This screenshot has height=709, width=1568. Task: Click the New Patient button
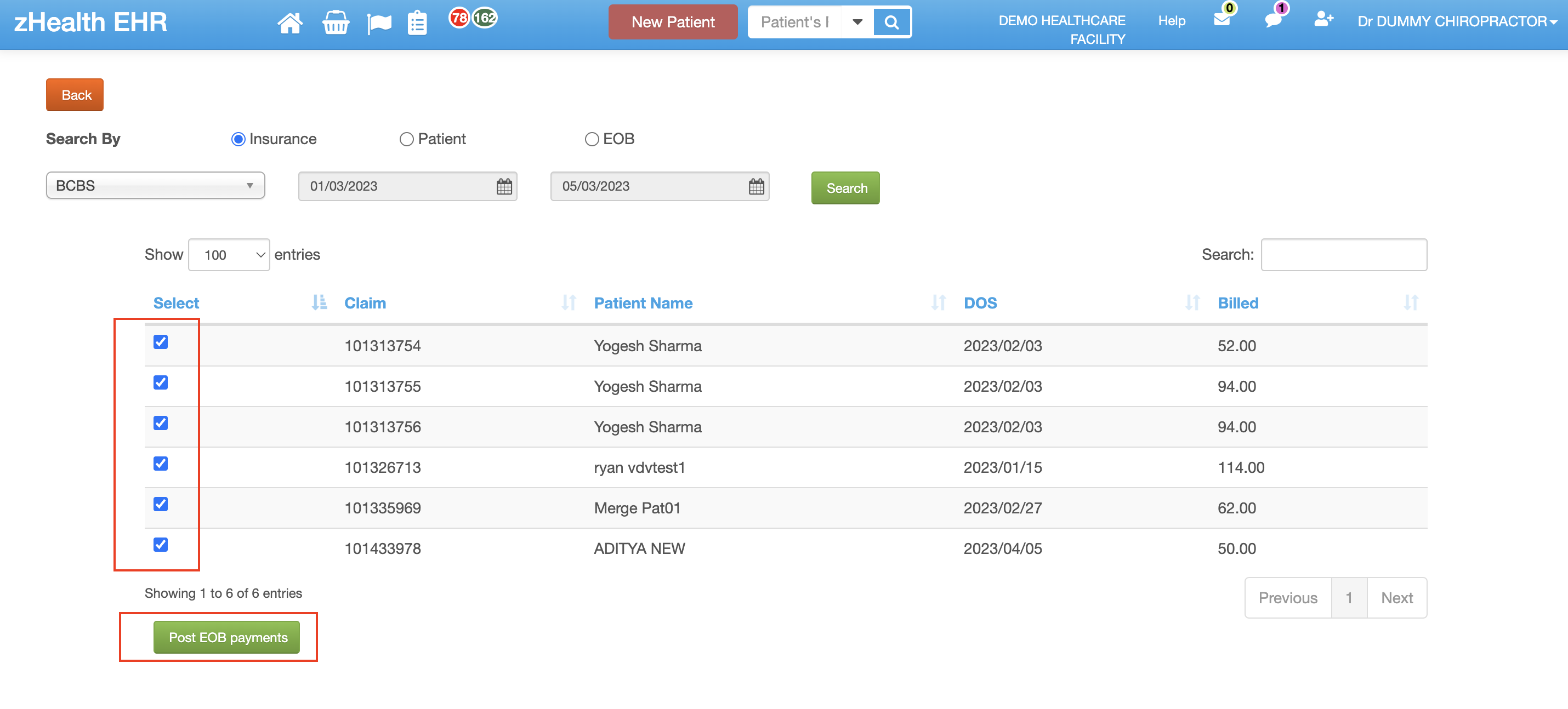[673, 22]
